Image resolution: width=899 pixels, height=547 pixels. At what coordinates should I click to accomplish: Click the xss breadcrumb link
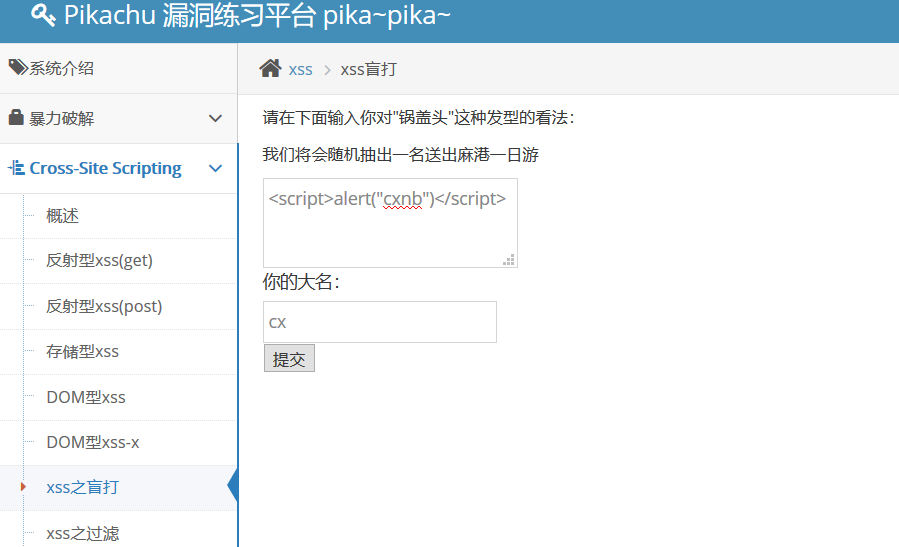[300, 70]
